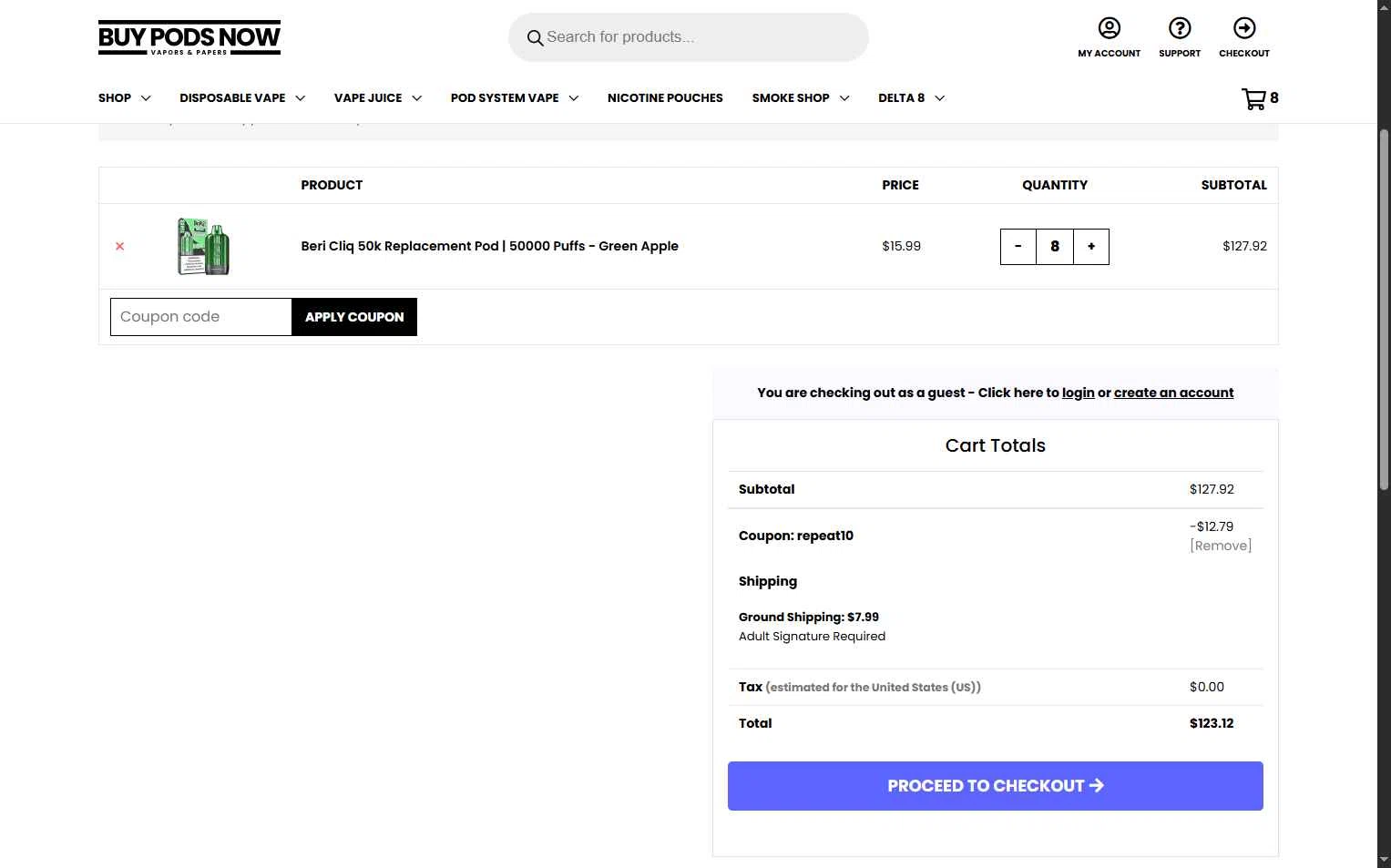Screen dimensions: 1391x868
Task: Open the Smoke Shop menu item
Action: [791, 98]
